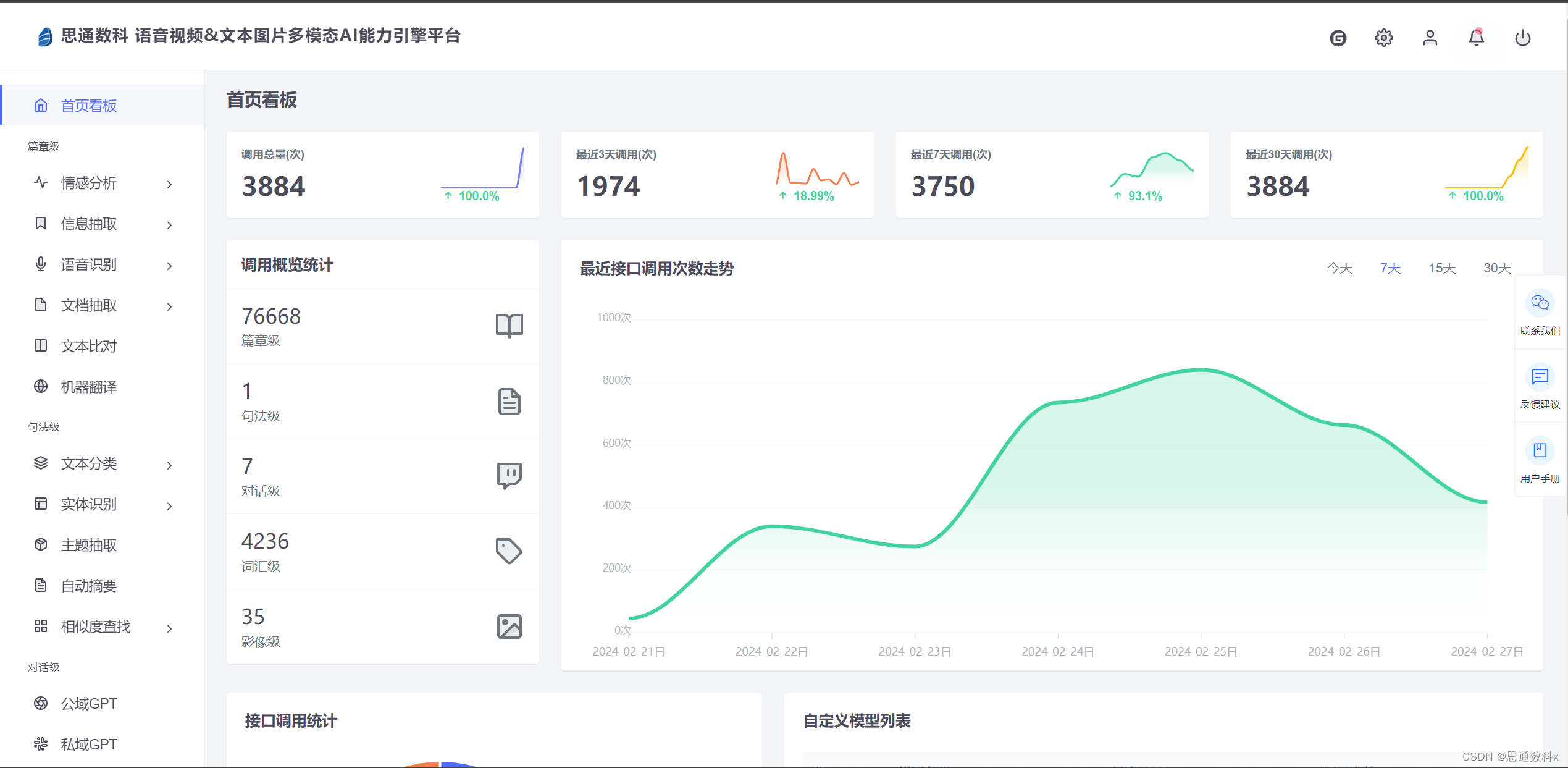Expand the 语音识别 submenu arrow
Image resolution: width=1568 pixels, height=768 pixels.
169,266
